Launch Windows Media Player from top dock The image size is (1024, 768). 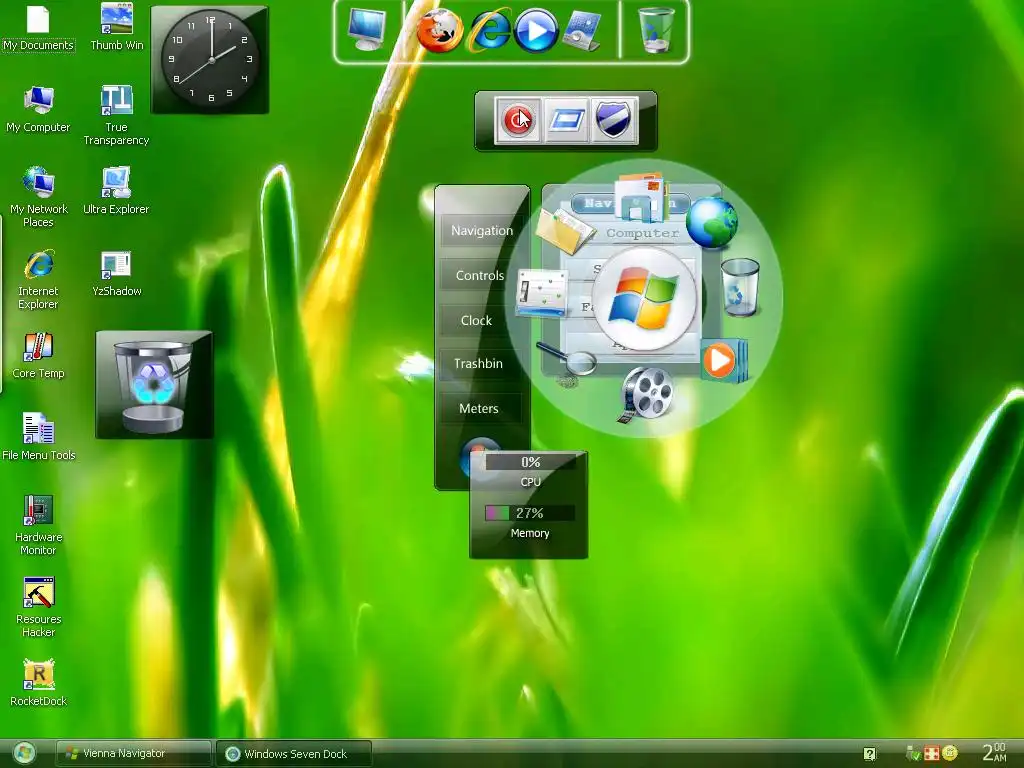(x=536, y=31)
